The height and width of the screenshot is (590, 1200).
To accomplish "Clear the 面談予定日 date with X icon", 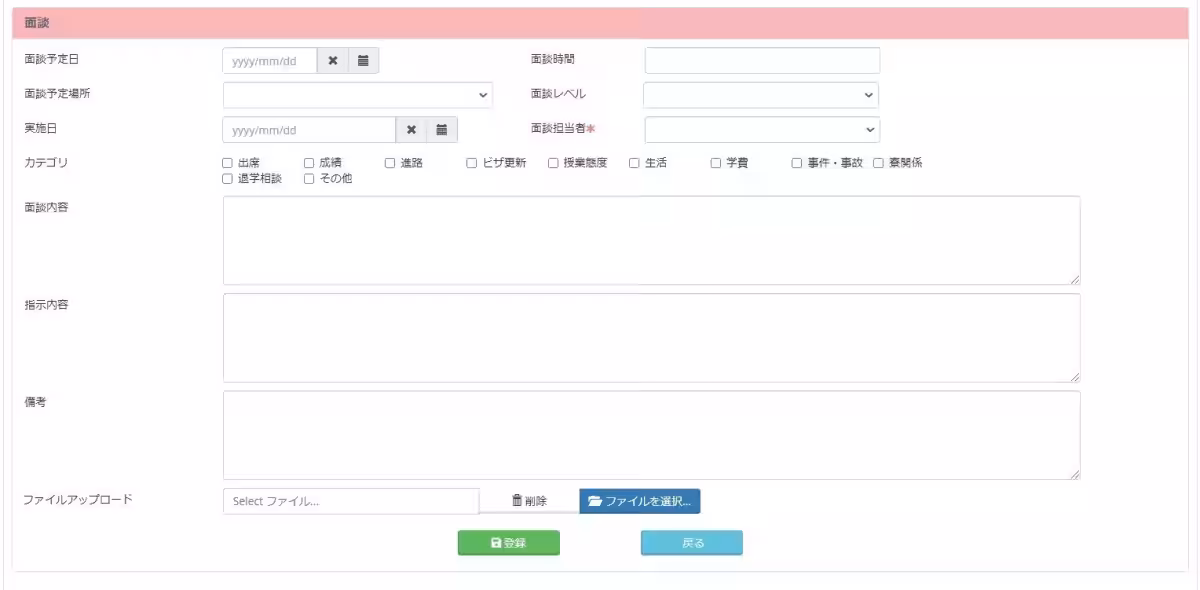I will pyautogui.click(x=333, y=61).
